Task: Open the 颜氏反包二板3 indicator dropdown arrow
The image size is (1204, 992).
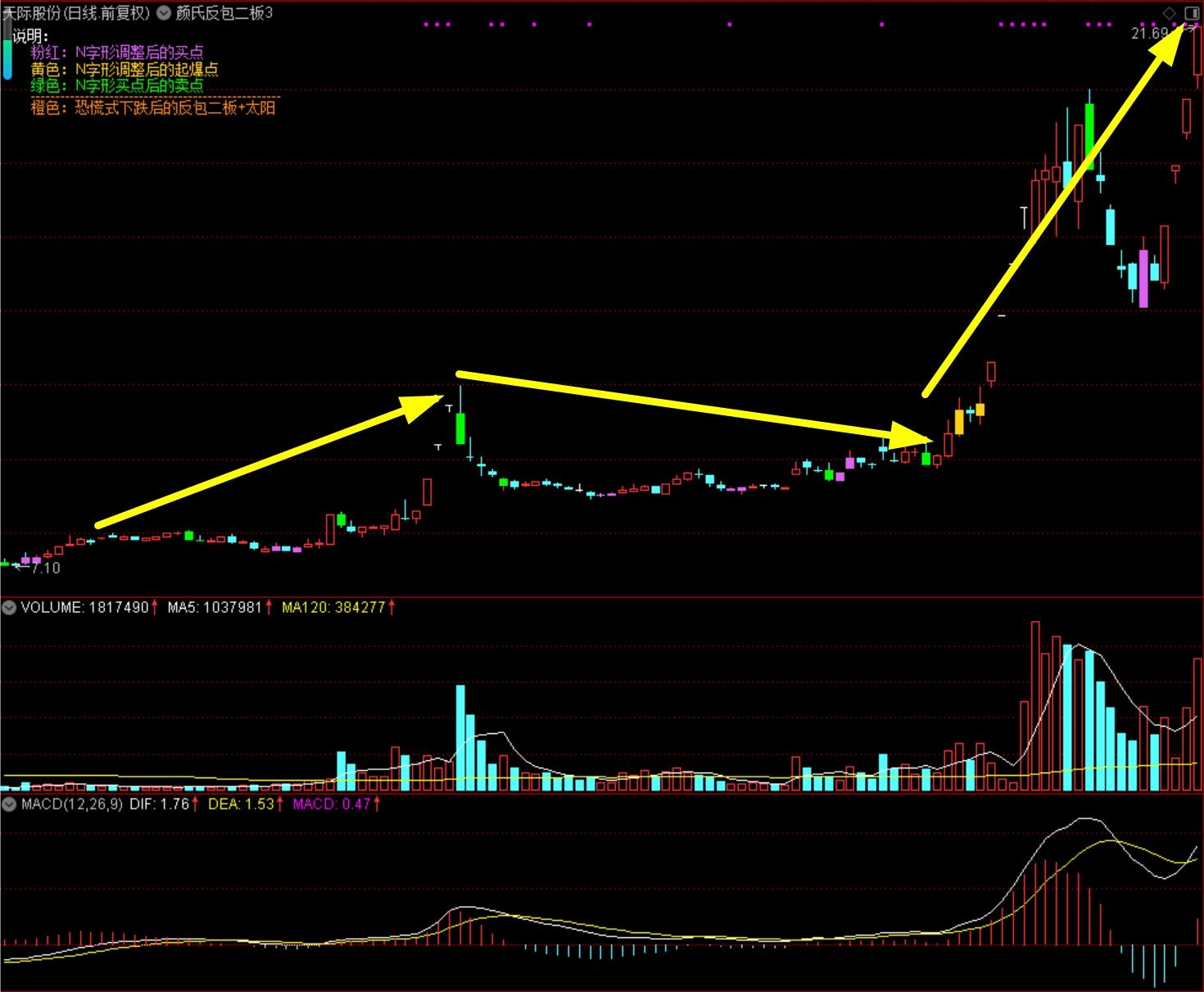Action: click(164, 13)
